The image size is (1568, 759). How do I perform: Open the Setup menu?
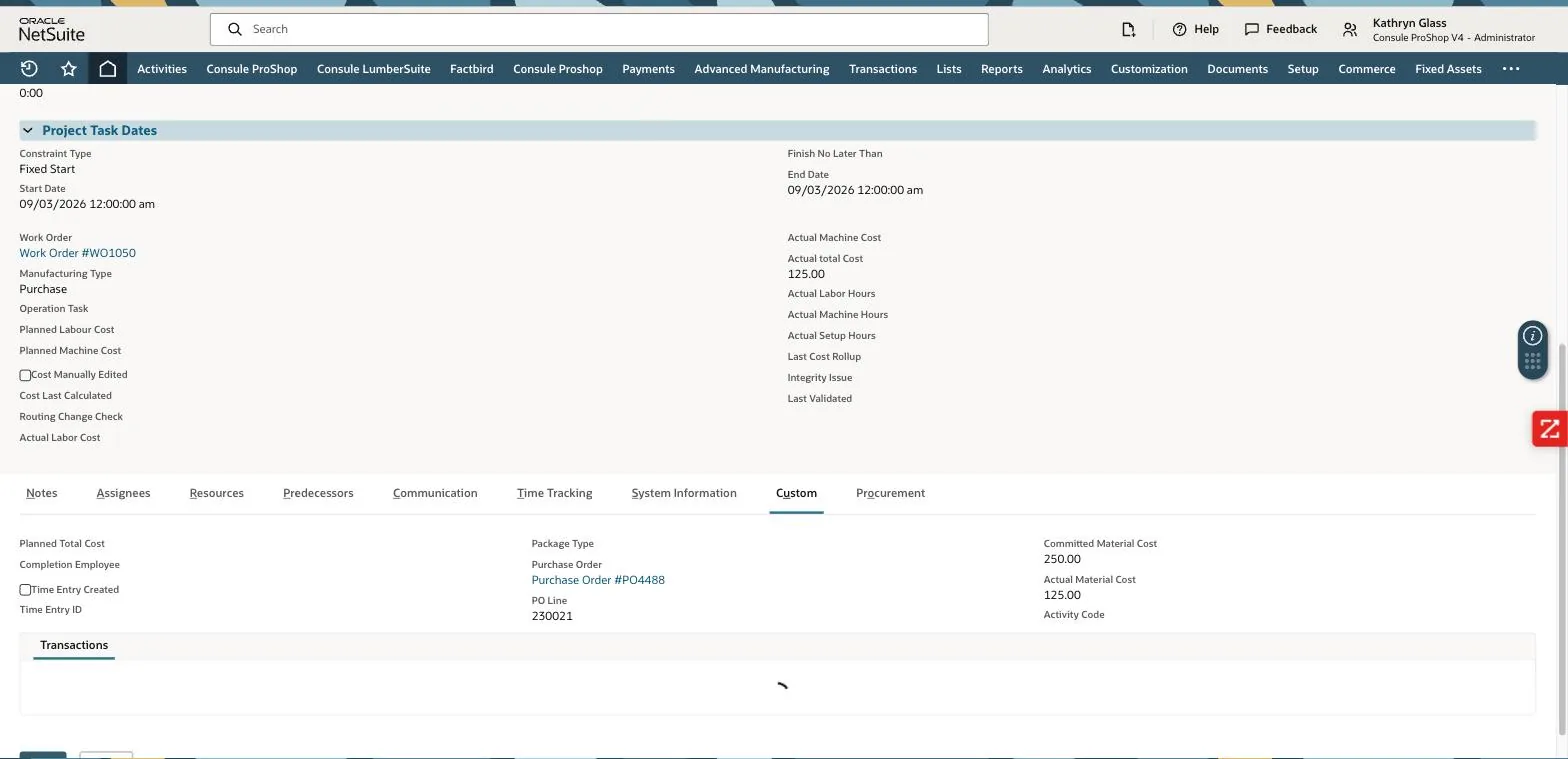pos(1303,69)
